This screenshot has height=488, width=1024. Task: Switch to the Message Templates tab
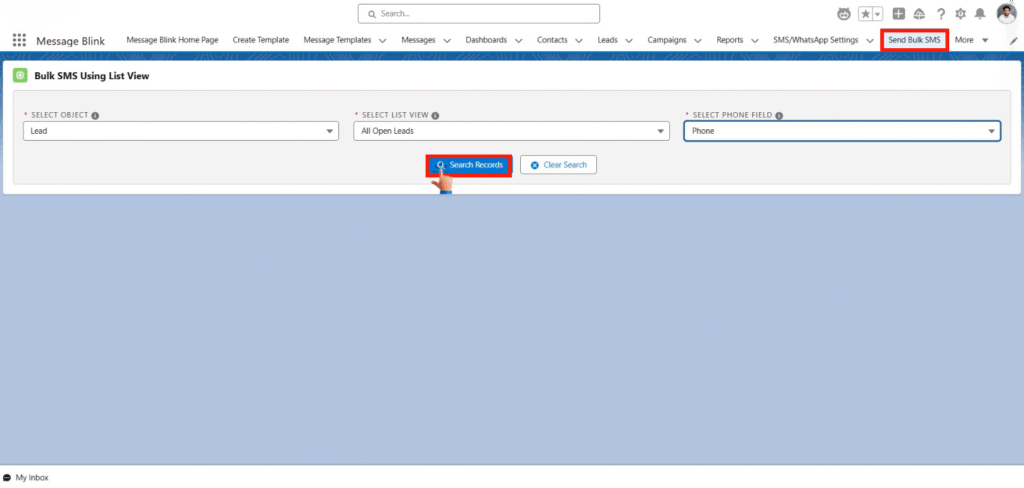(x=337, y=40)
